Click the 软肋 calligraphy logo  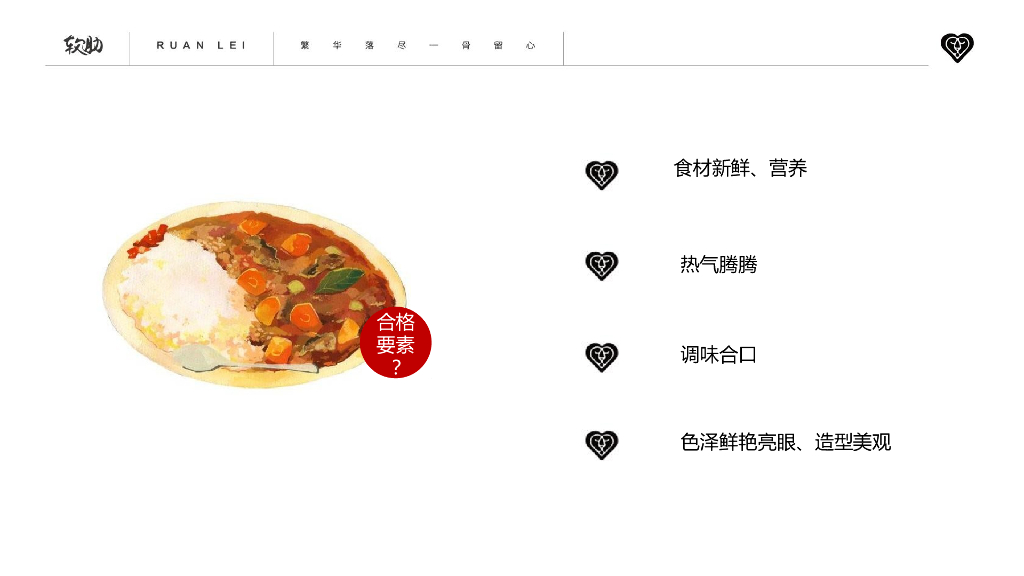[x=84, y=45]
